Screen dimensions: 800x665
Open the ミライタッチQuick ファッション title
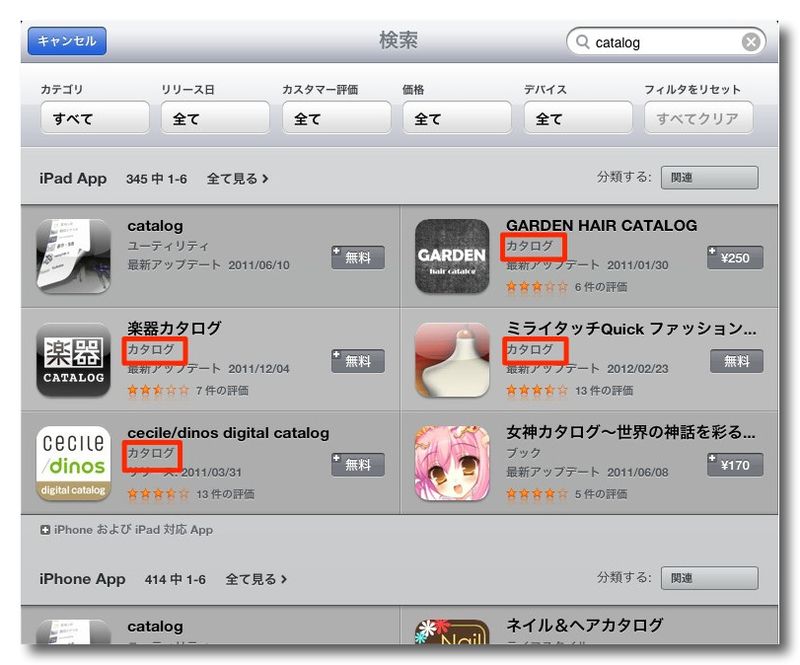pos(631,329)
